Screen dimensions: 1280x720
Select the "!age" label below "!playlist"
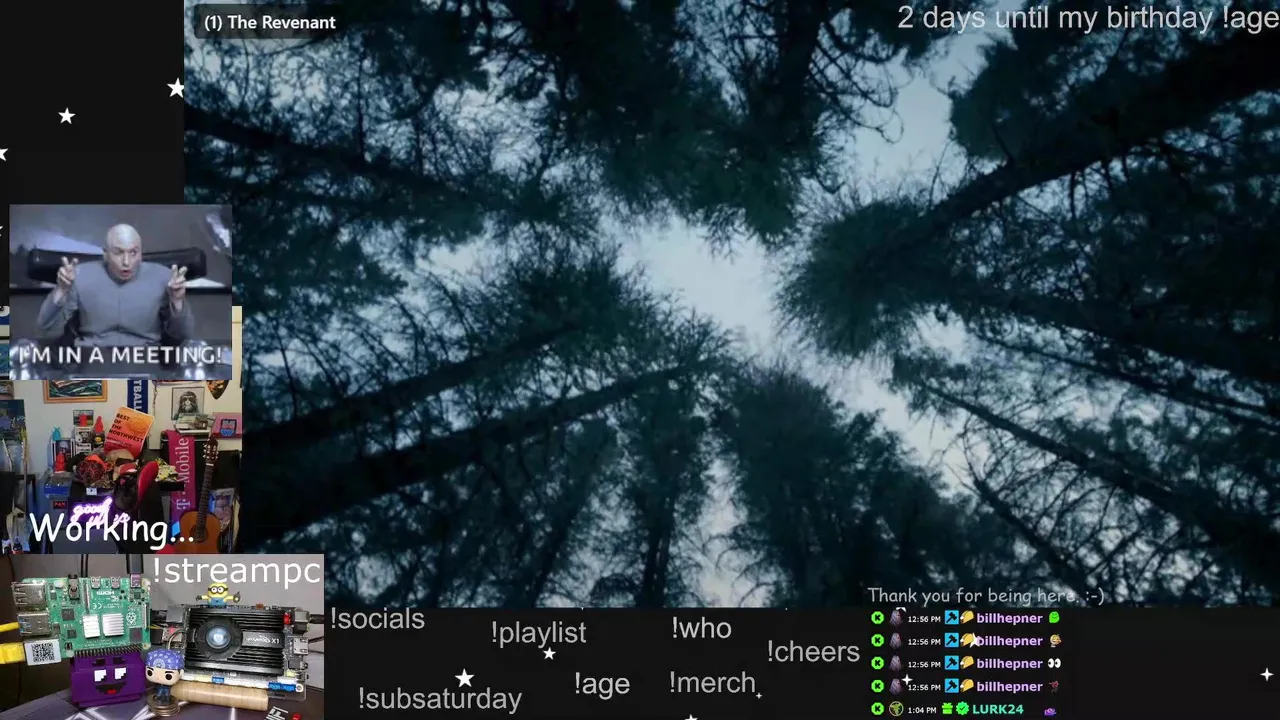(602, 684)
